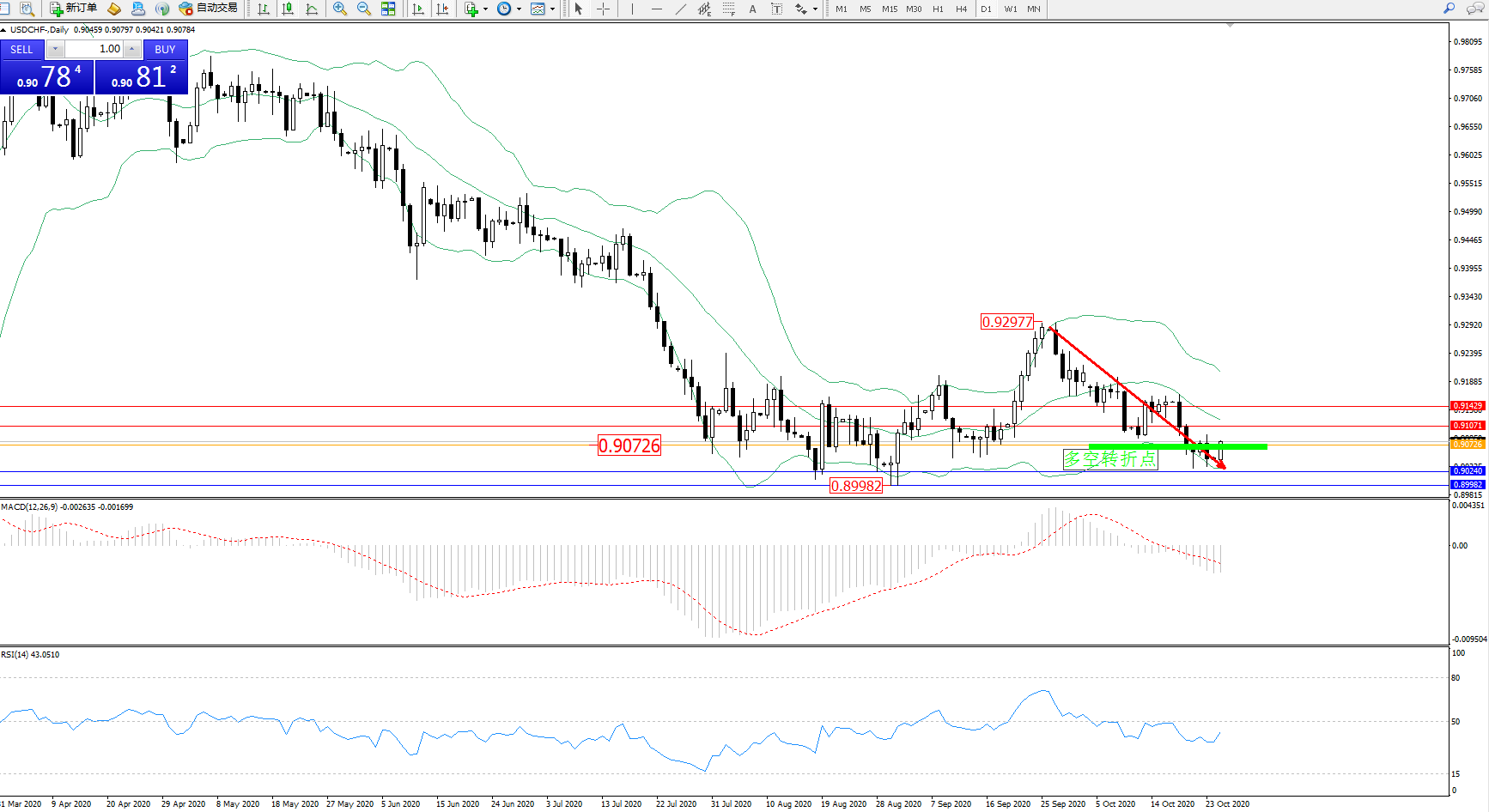Increase lot volume with up arrow

(131, 49)
